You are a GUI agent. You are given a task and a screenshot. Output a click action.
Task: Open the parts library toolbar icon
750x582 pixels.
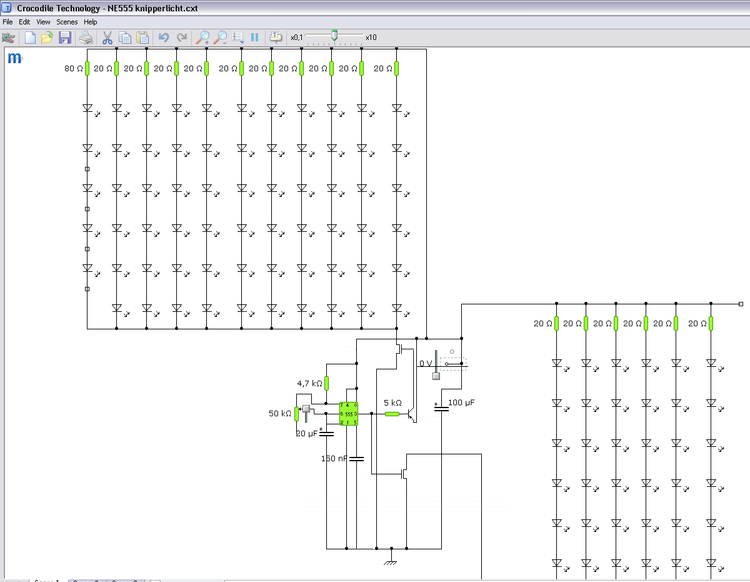tap(9, 38)
